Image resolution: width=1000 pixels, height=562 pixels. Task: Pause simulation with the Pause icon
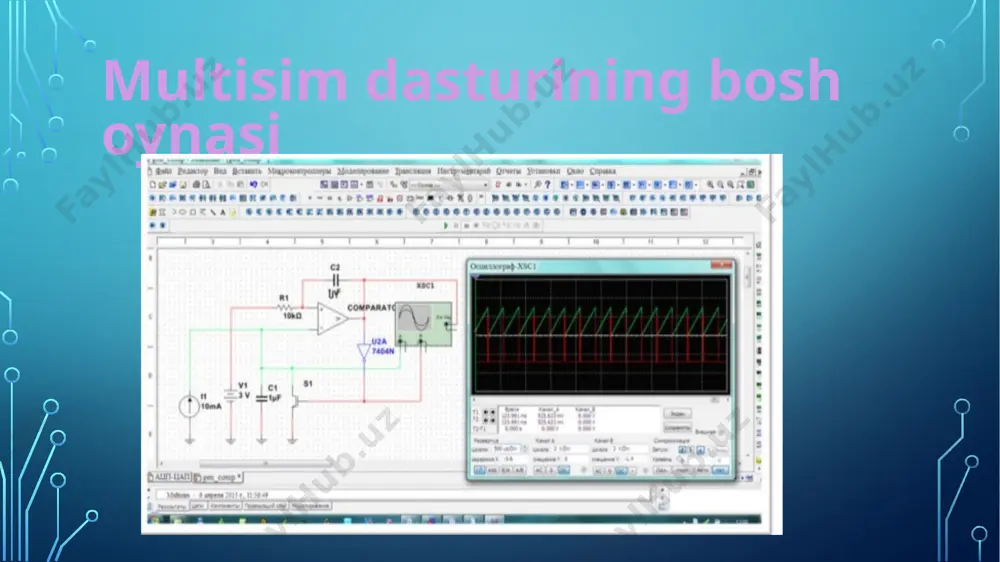(457, 225)
